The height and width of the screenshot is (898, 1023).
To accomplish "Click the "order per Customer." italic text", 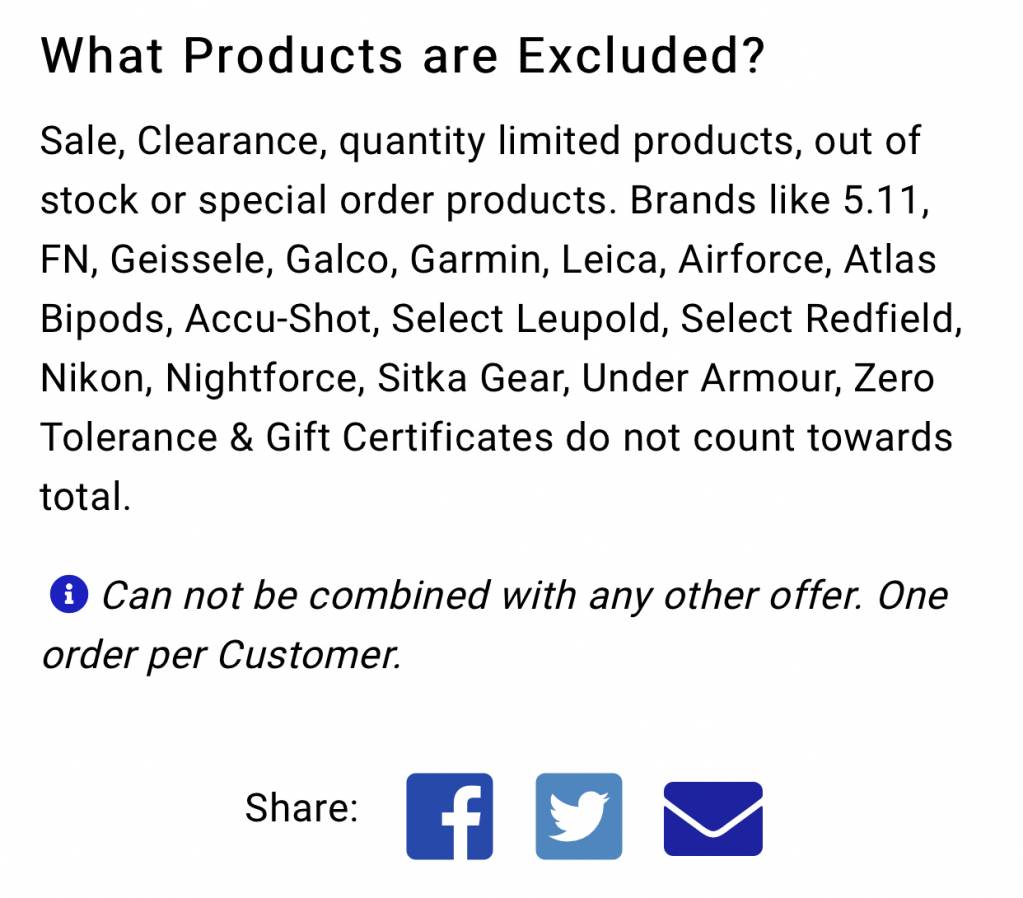I will pos(221,655).
